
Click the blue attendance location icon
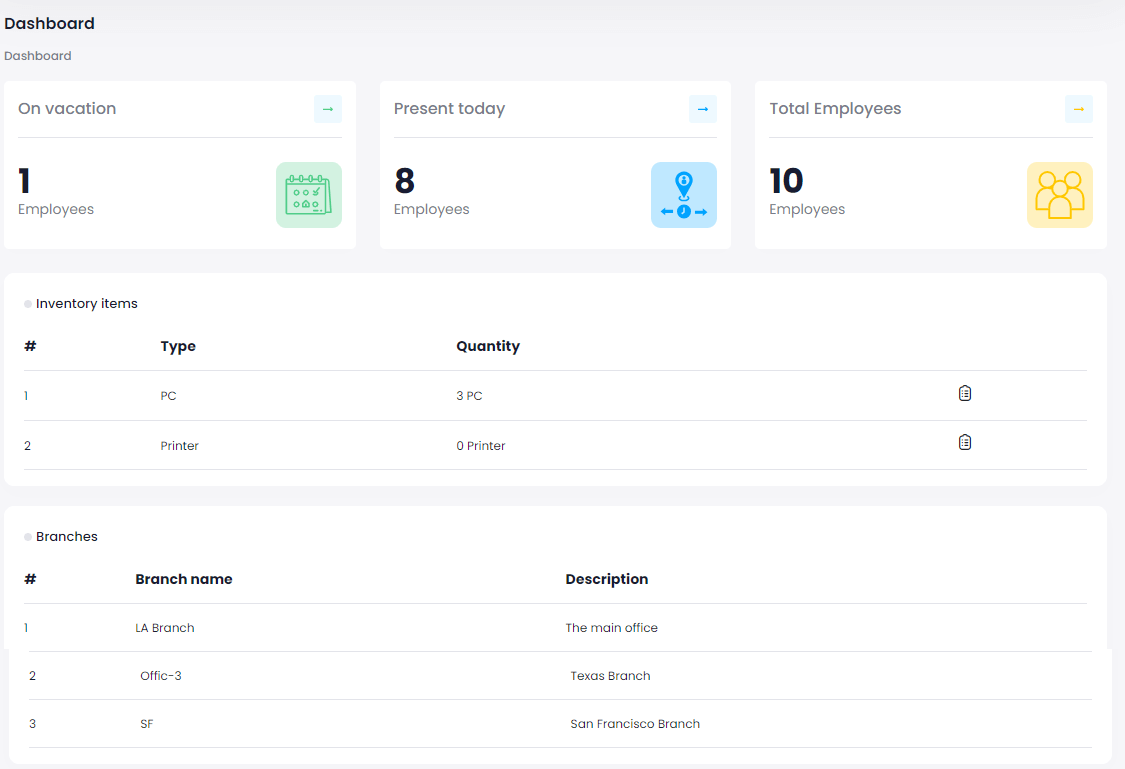(683, 195)
